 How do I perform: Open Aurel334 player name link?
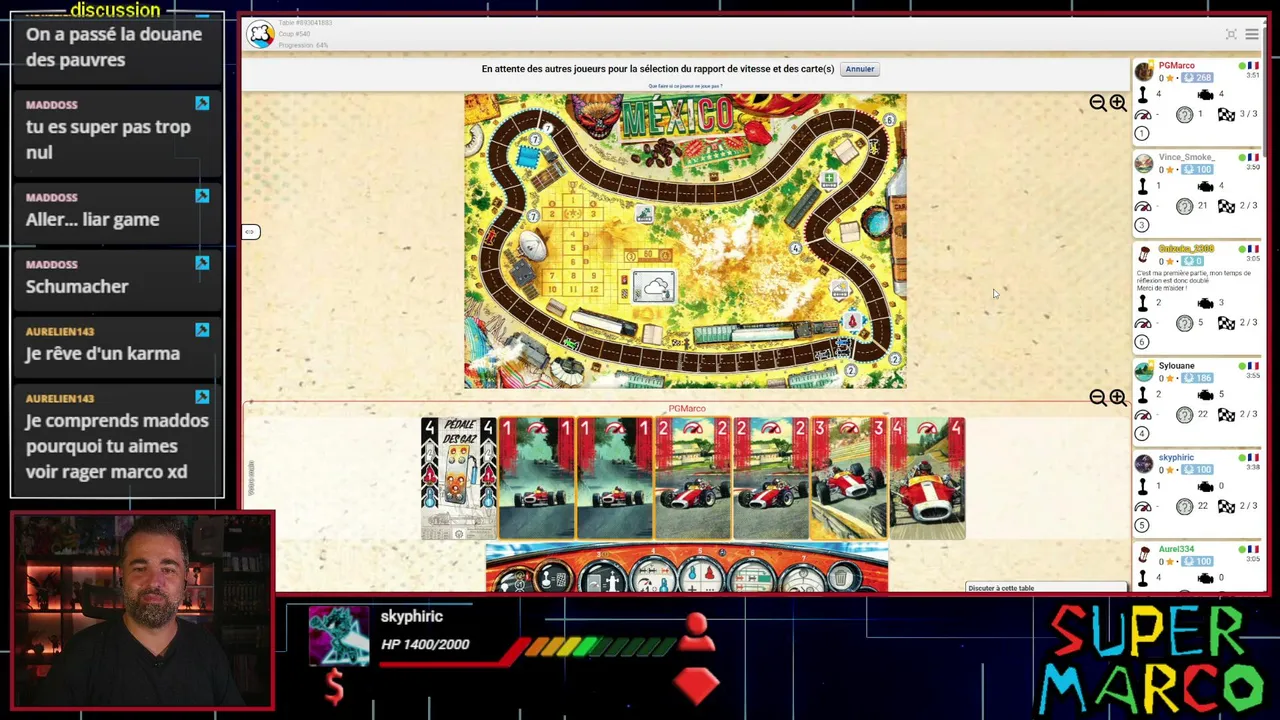point(1177,549)
